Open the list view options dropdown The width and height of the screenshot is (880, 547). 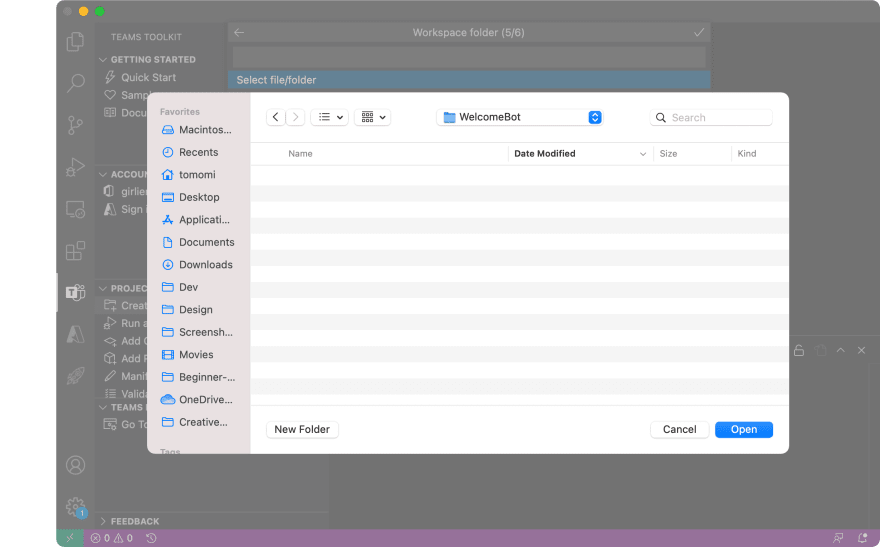click(330, 117)
